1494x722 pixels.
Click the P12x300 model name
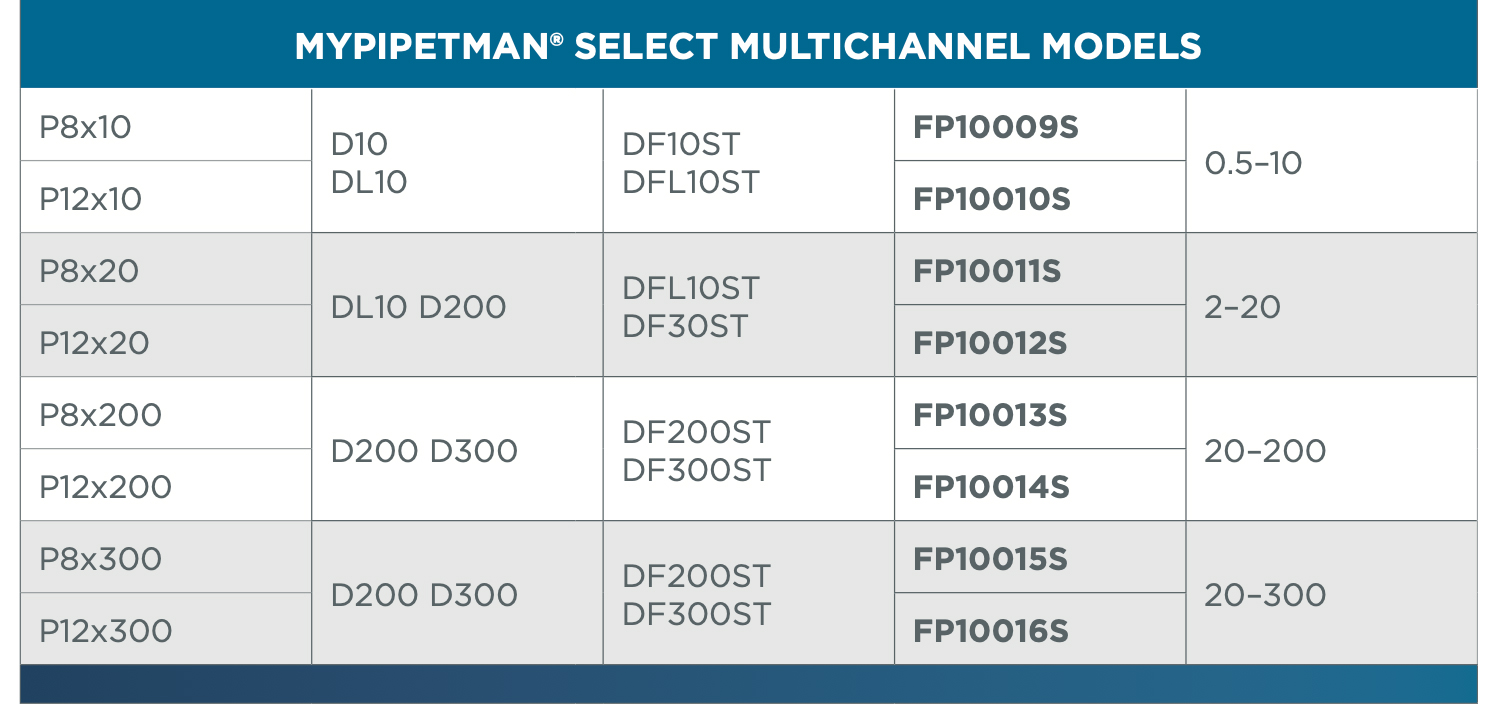(x=106, y=631)
